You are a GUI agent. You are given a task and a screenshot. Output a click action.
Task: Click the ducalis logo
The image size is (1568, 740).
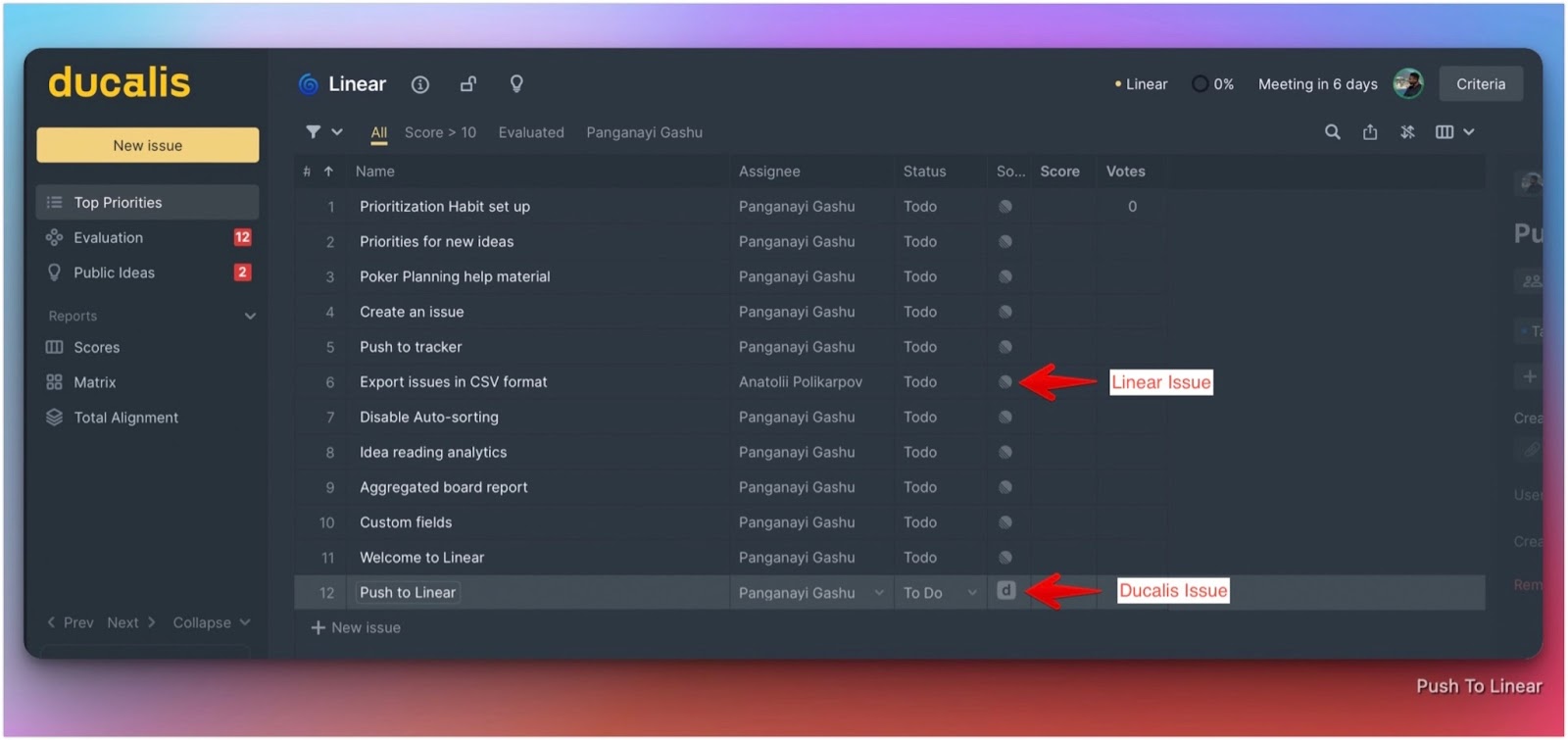(119, 82)
